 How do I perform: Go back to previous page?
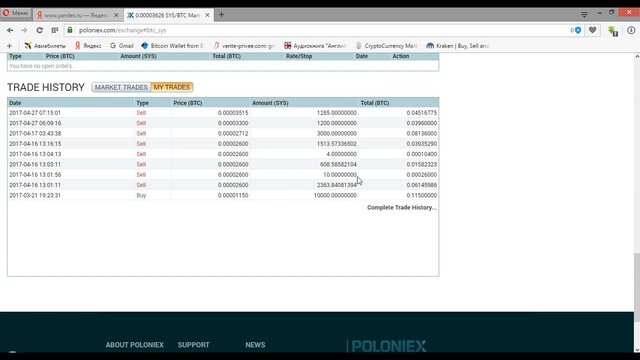(x=10, y=30)
